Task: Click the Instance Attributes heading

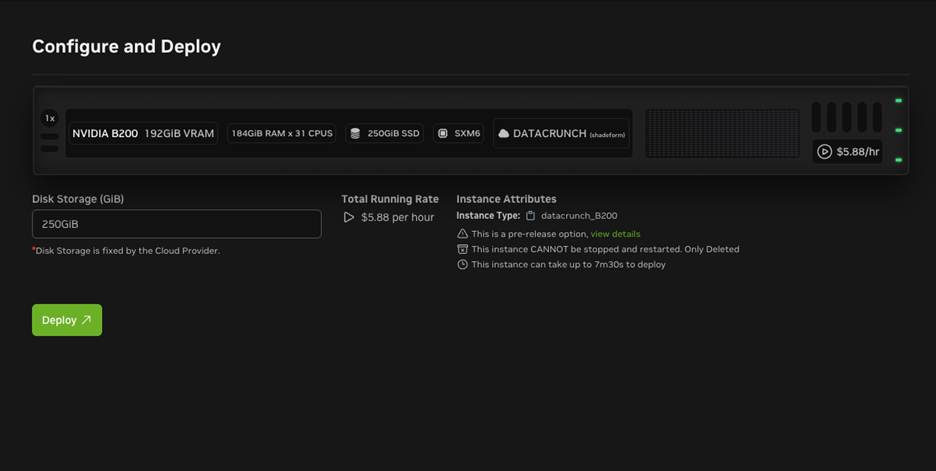Action: click(506, 199)
